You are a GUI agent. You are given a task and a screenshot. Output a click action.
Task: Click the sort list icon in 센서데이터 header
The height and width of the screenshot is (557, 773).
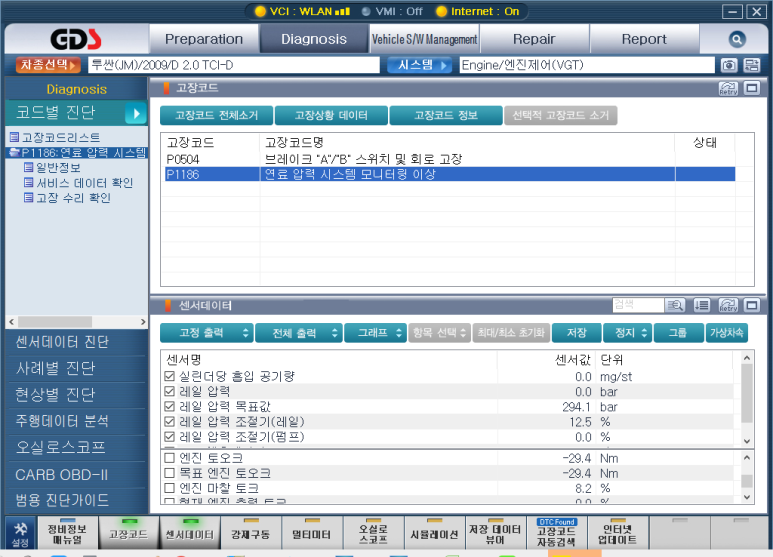point(701,306)
